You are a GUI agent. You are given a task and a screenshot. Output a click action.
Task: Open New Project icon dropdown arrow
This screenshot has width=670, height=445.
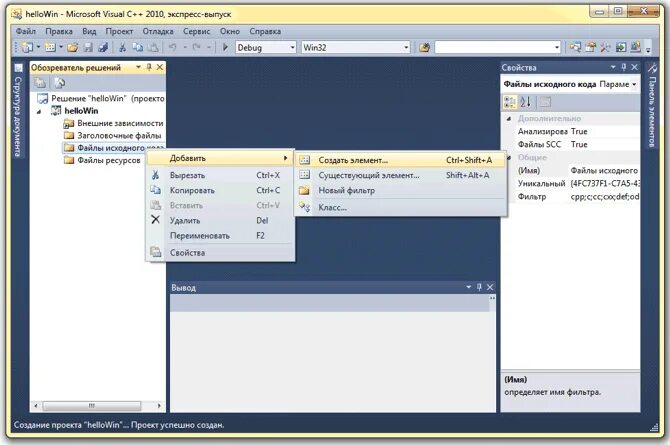pos(38,47)
